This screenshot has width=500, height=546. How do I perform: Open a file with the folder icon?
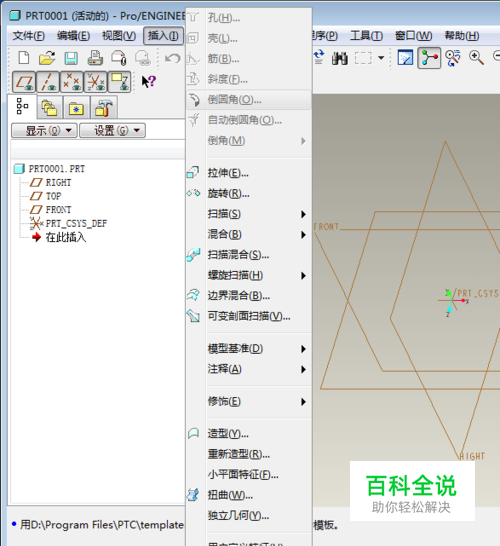tap(47, 57)
